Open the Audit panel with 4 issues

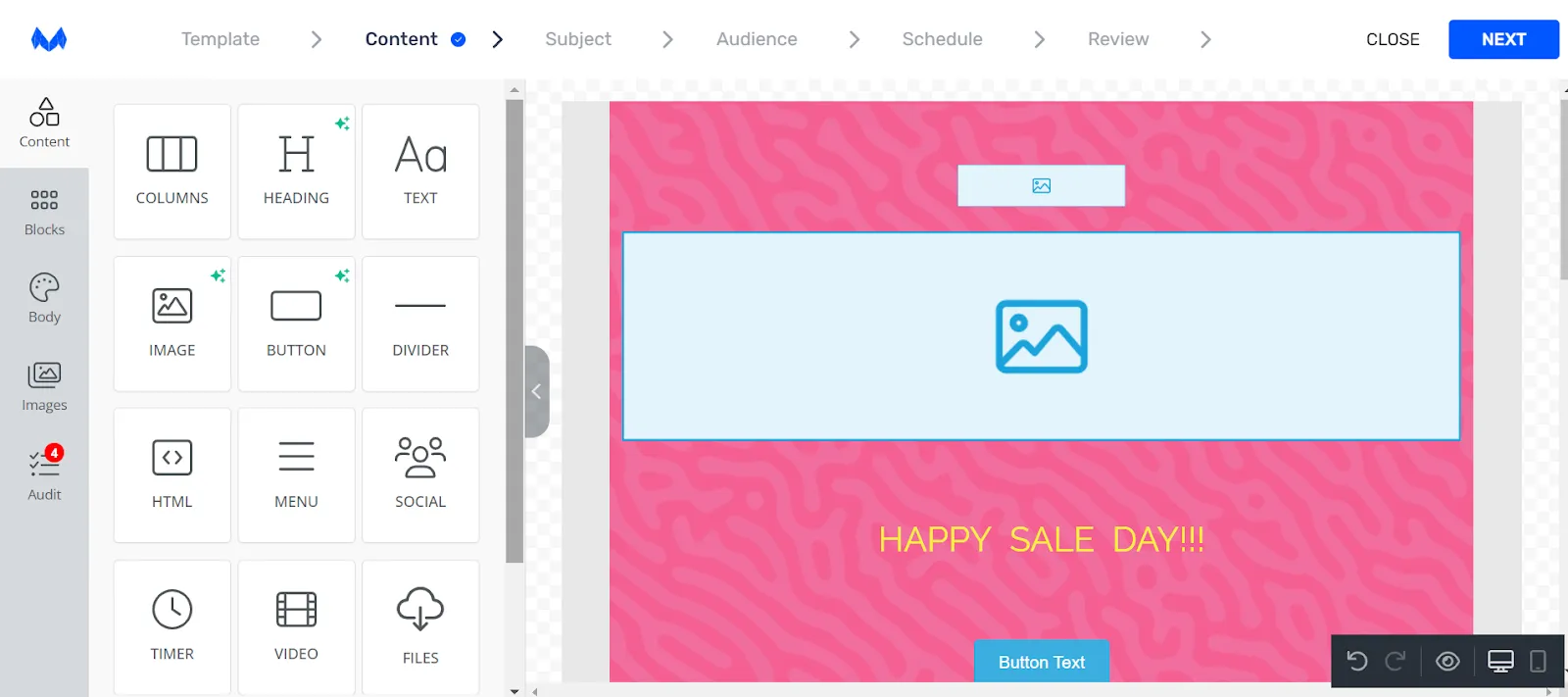pos(44,474)
